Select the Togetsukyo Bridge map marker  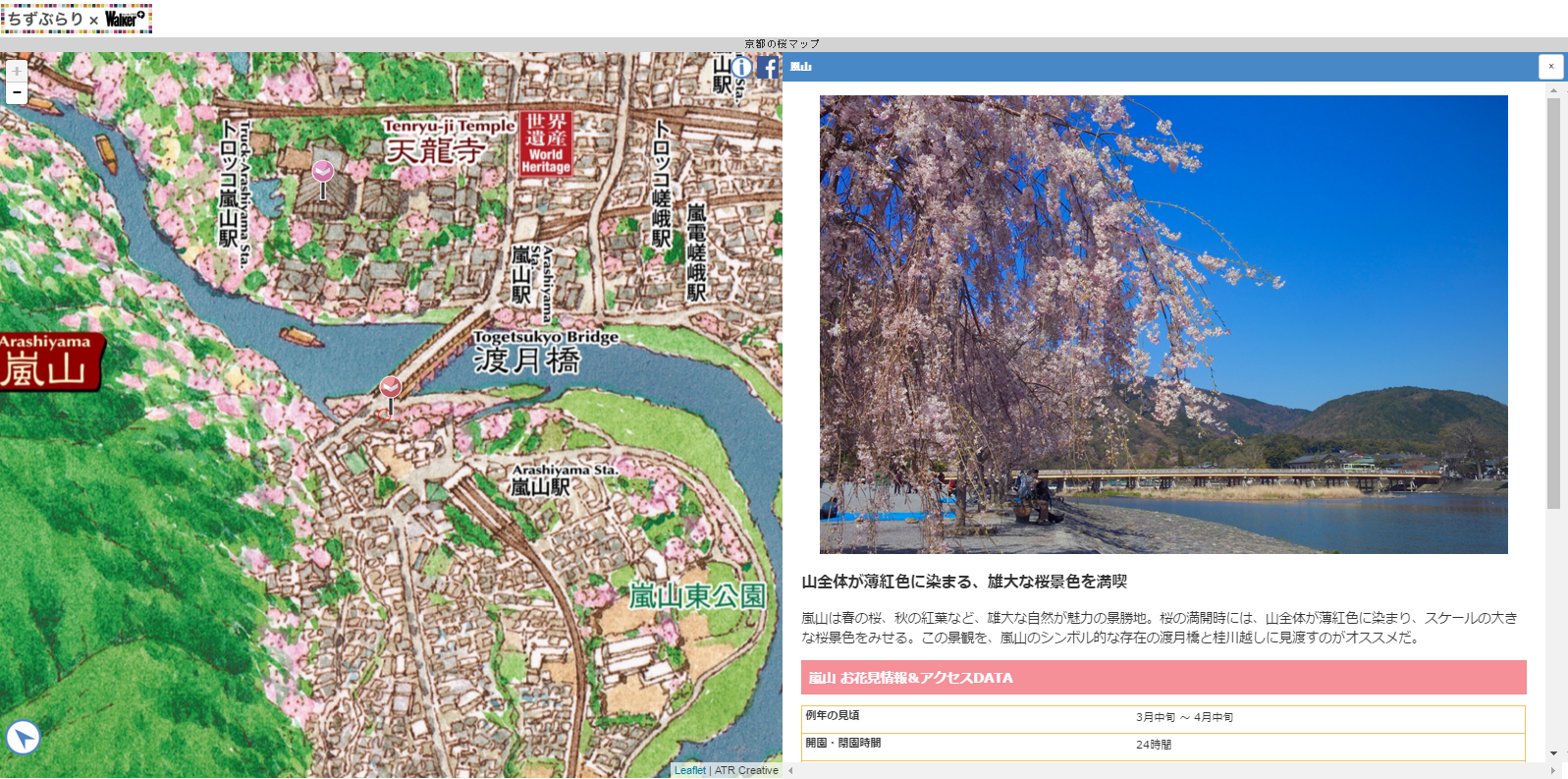[x=390, y=388]
